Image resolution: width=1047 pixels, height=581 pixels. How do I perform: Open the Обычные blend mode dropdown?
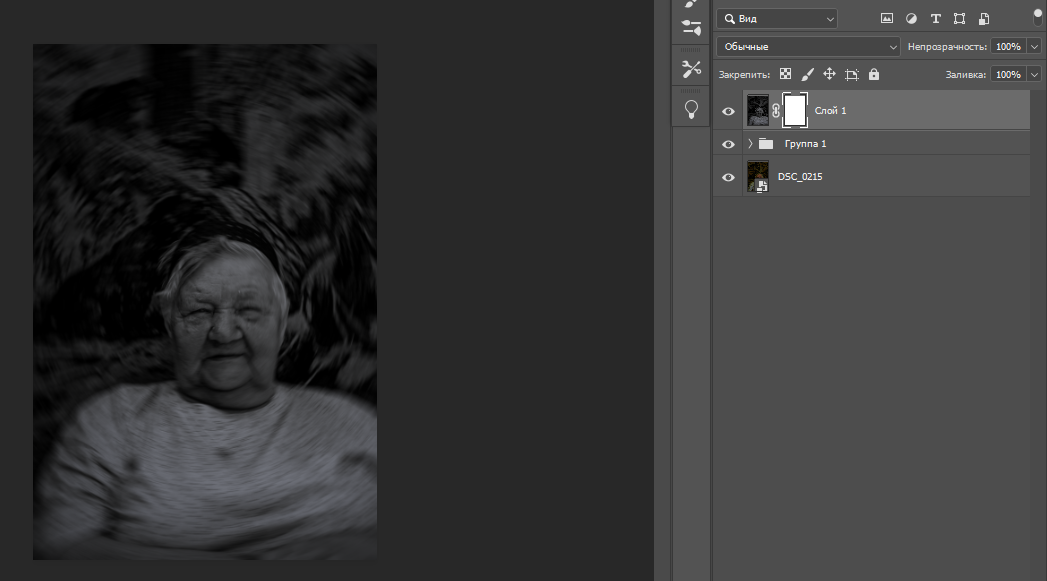pyautogui.click(x=809, y=47)
